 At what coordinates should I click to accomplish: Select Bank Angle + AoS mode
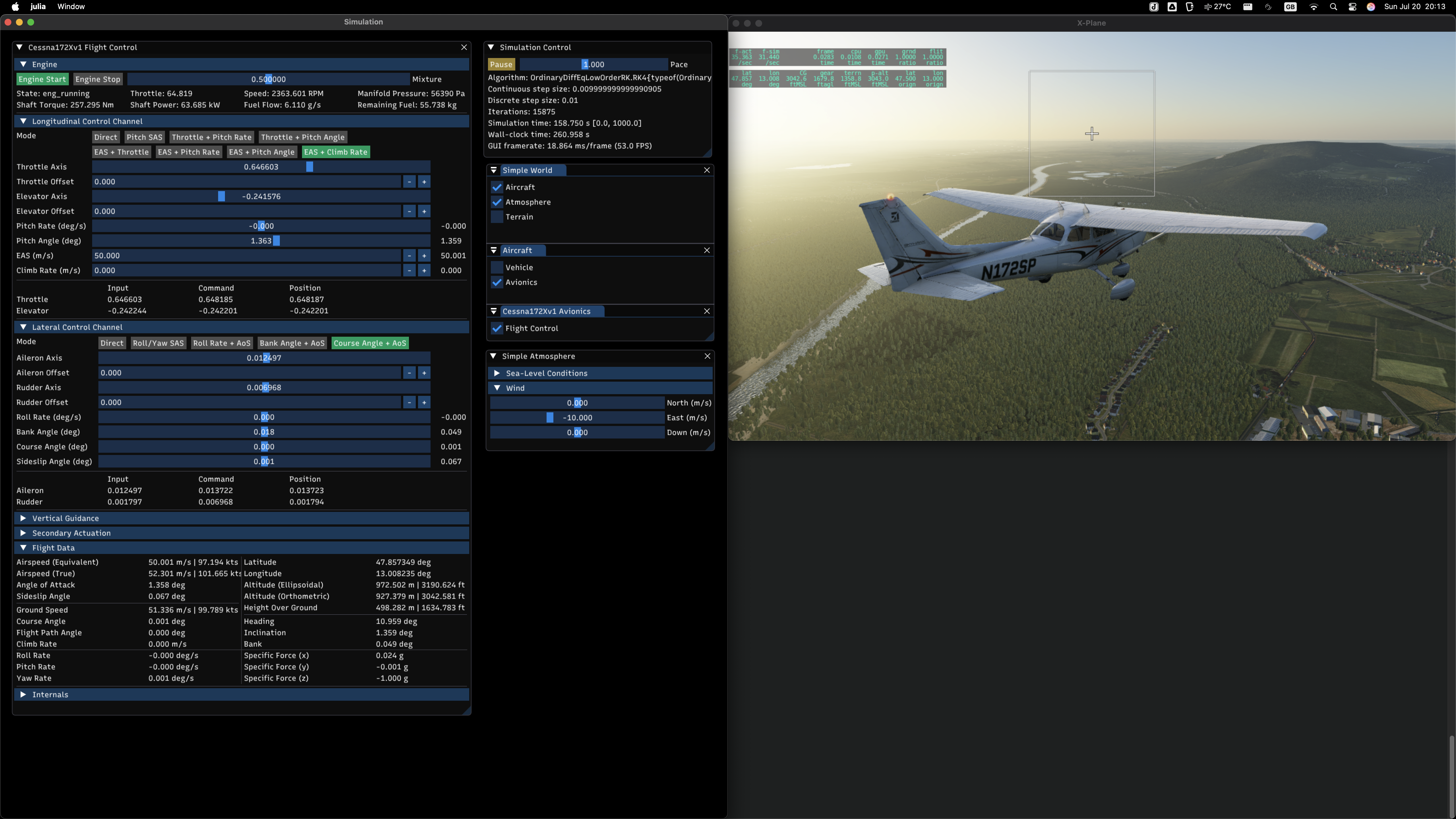292,343
